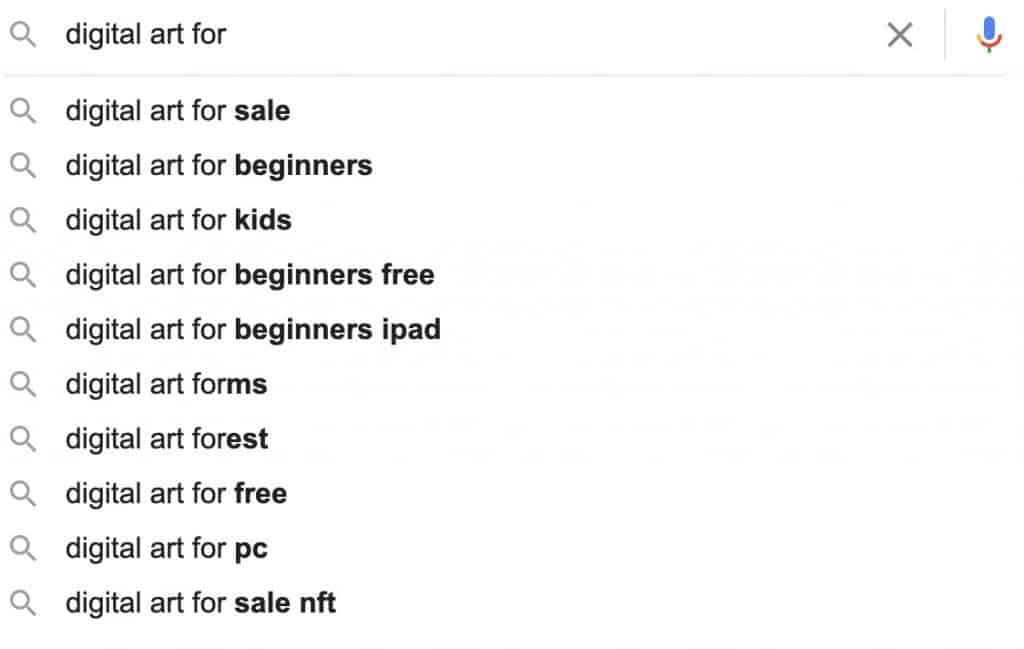Select the 'digital art for sale' suggestion
The height and width of the screenshot is (649, 1024).
[177, 111]
